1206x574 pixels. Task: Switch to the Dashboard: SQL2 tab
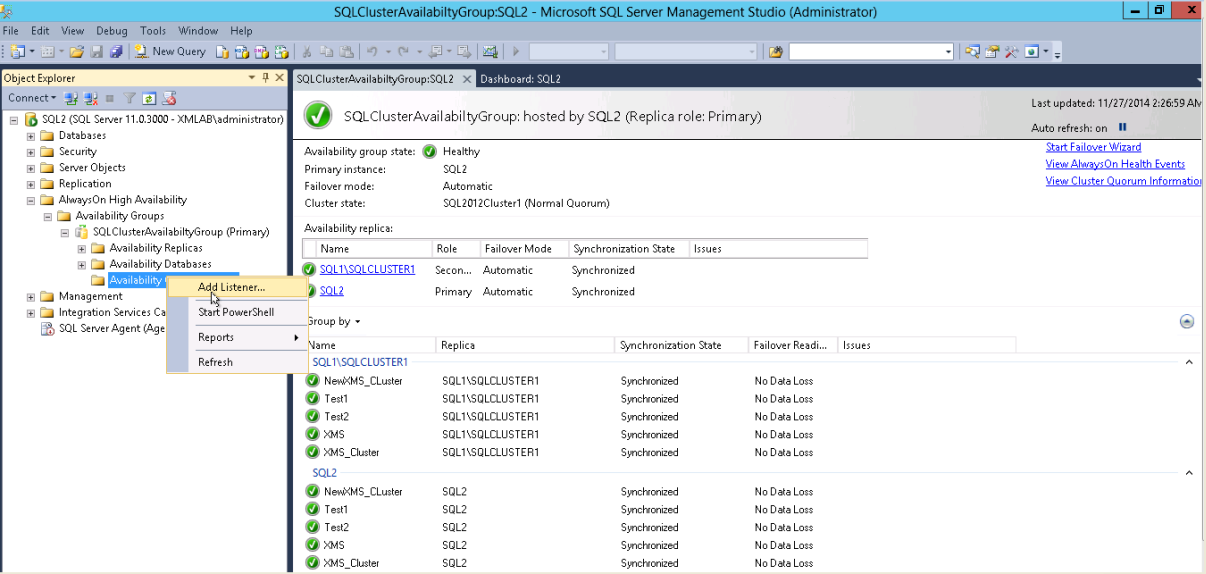click(520, 79)
